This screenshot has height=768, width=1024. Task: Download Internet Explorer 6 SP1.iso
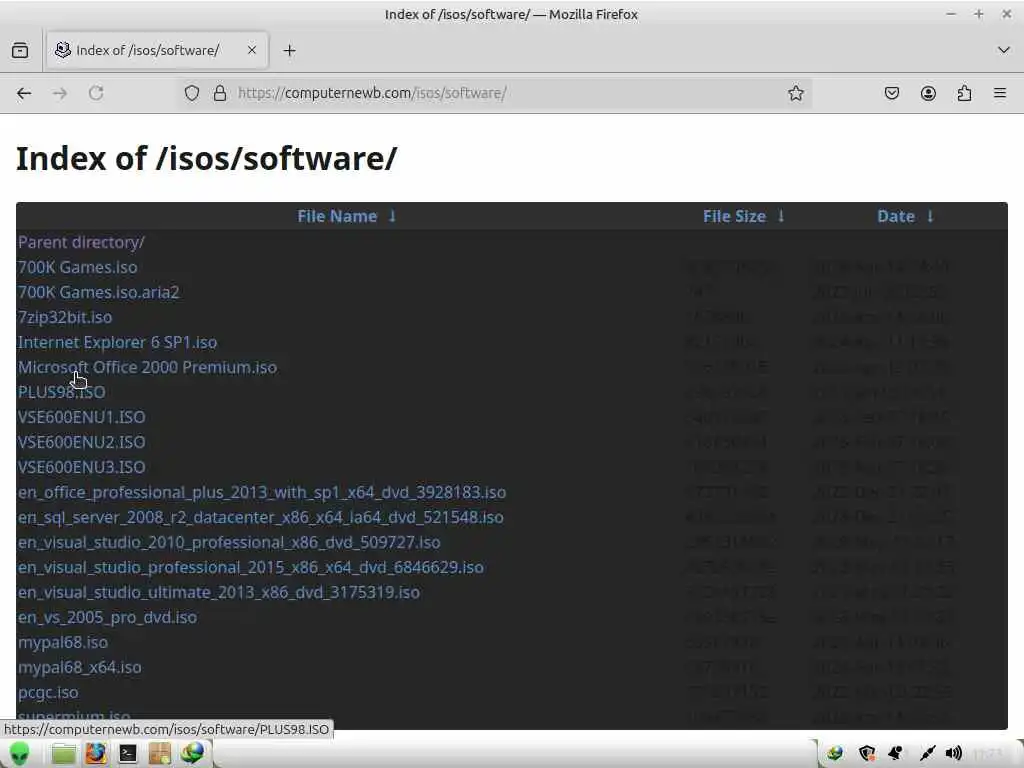tap(117, 342)
